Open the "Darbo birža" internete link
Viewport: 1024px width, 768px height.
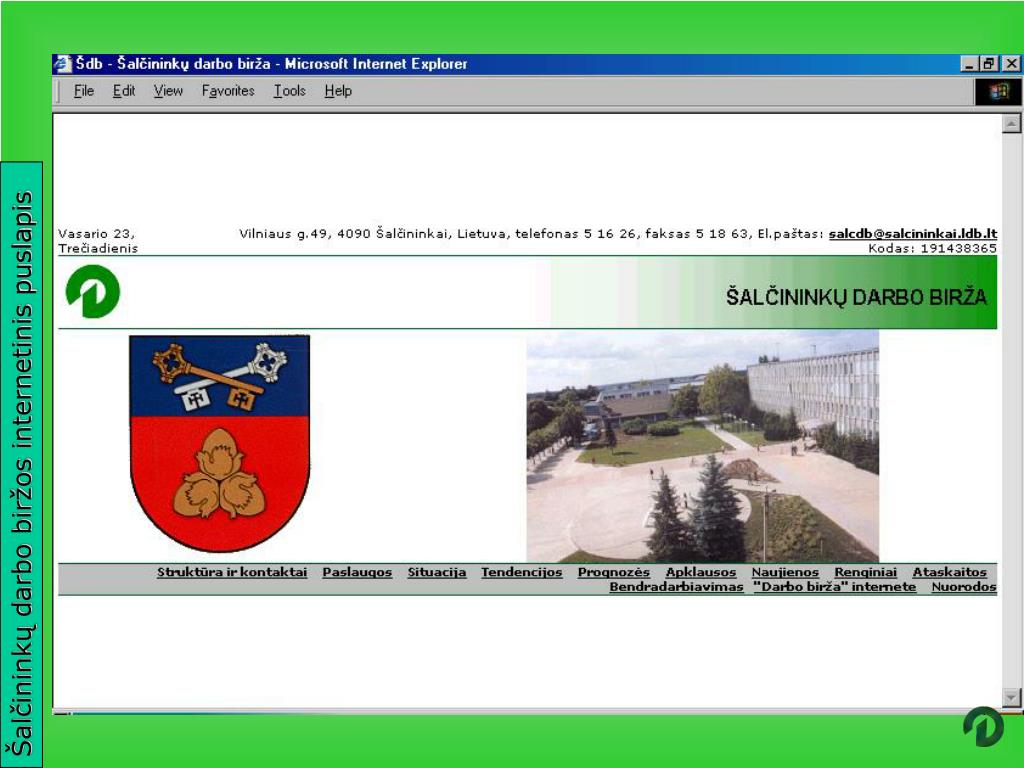(835, 587)
